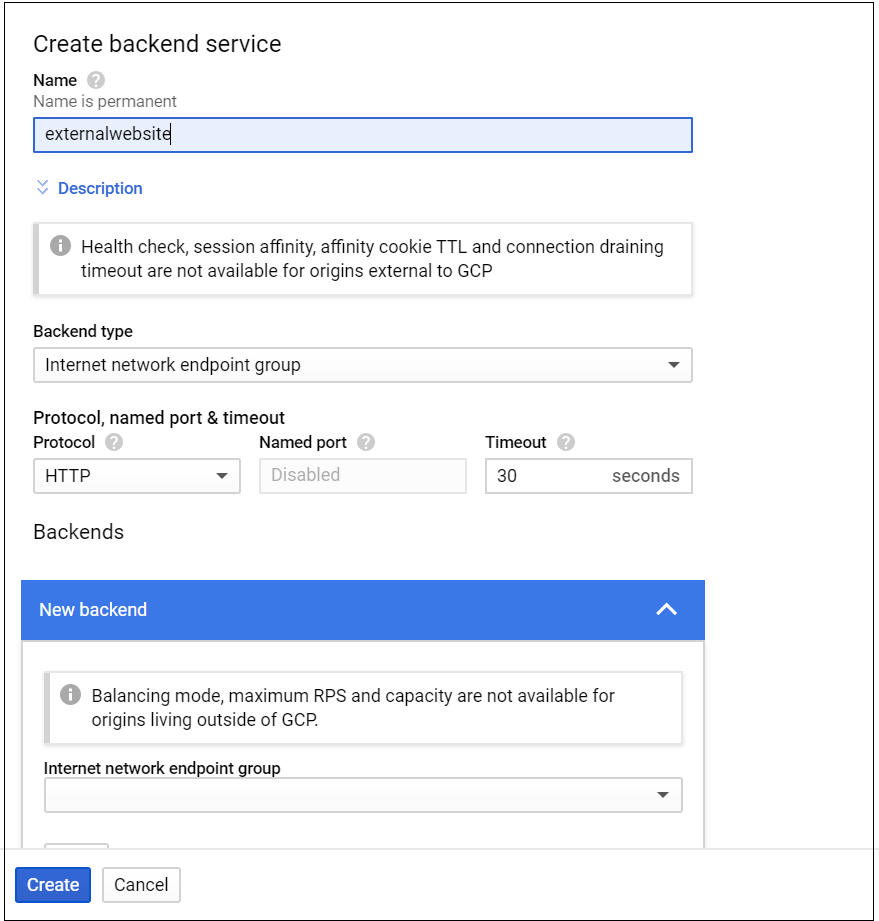The width and height of the screenshot is (879, 921).
Task: Click the disabled Named port field
Action: click(363, 476)
